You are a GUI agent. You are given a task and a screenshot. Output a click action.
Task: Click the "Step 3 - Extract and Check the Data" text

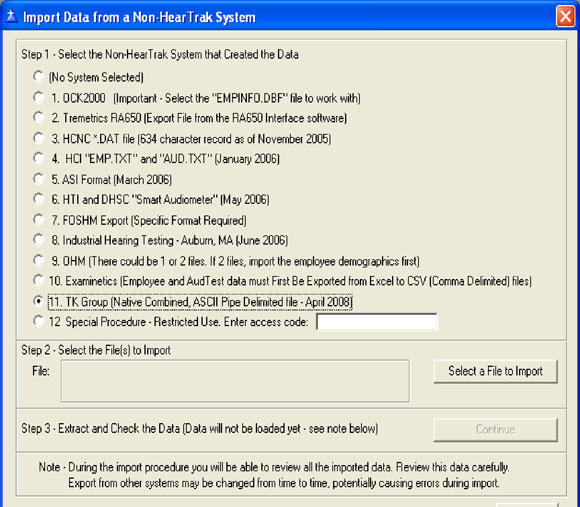pos(200,429)
